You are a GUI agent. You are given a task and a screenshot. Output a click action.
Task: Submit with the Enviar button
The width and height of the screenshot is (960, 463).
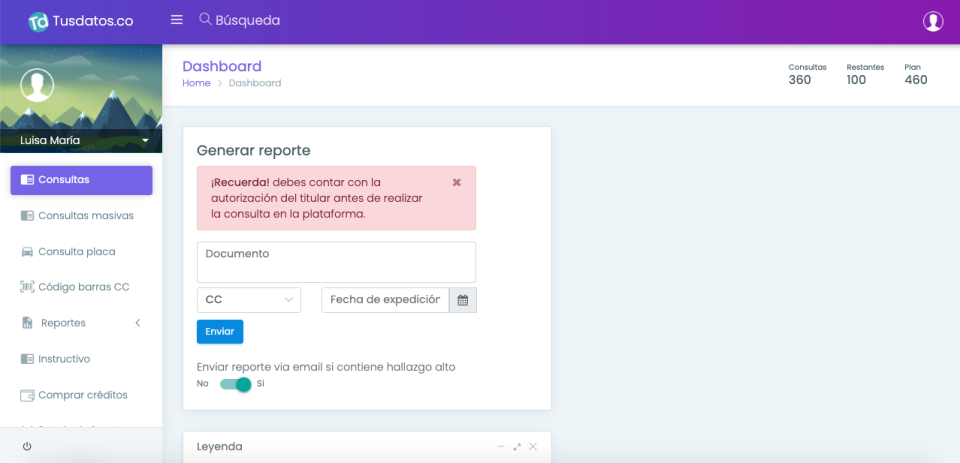(x=220, y=331)
